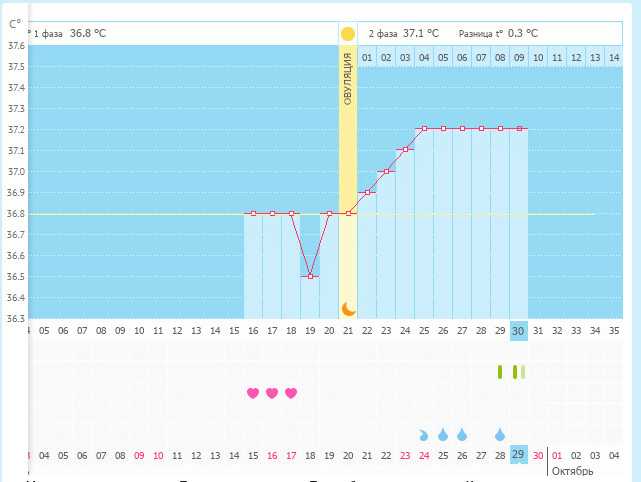Click the curved drop icon on September 24

tap(424, 435)
